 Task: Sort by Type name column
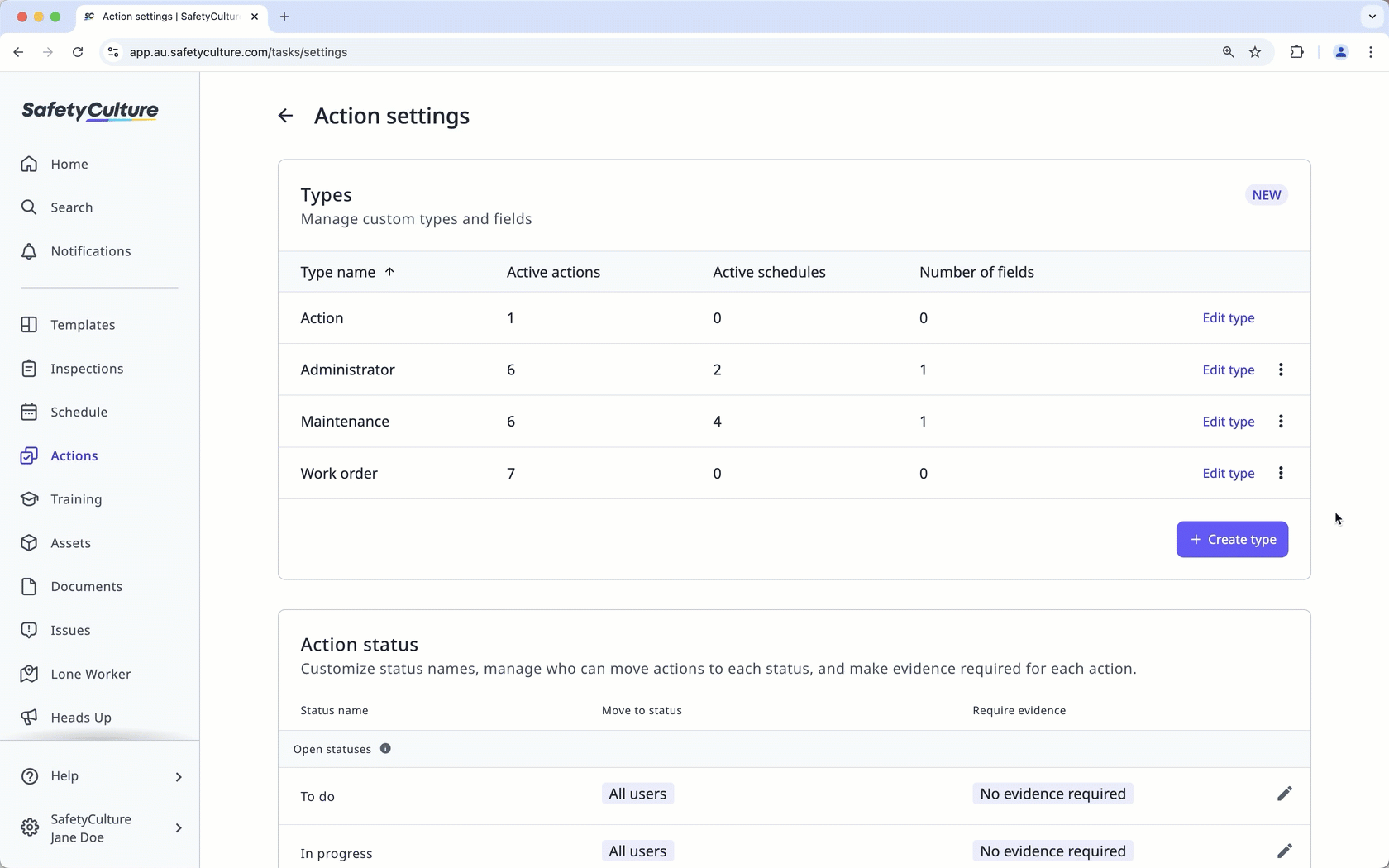click(x=347, y=272)
